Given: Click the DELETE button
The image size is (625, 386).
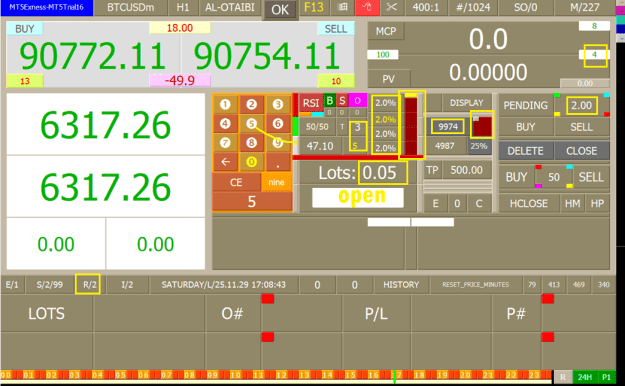Looking at the screenshot, I should [x=525, y=151].
